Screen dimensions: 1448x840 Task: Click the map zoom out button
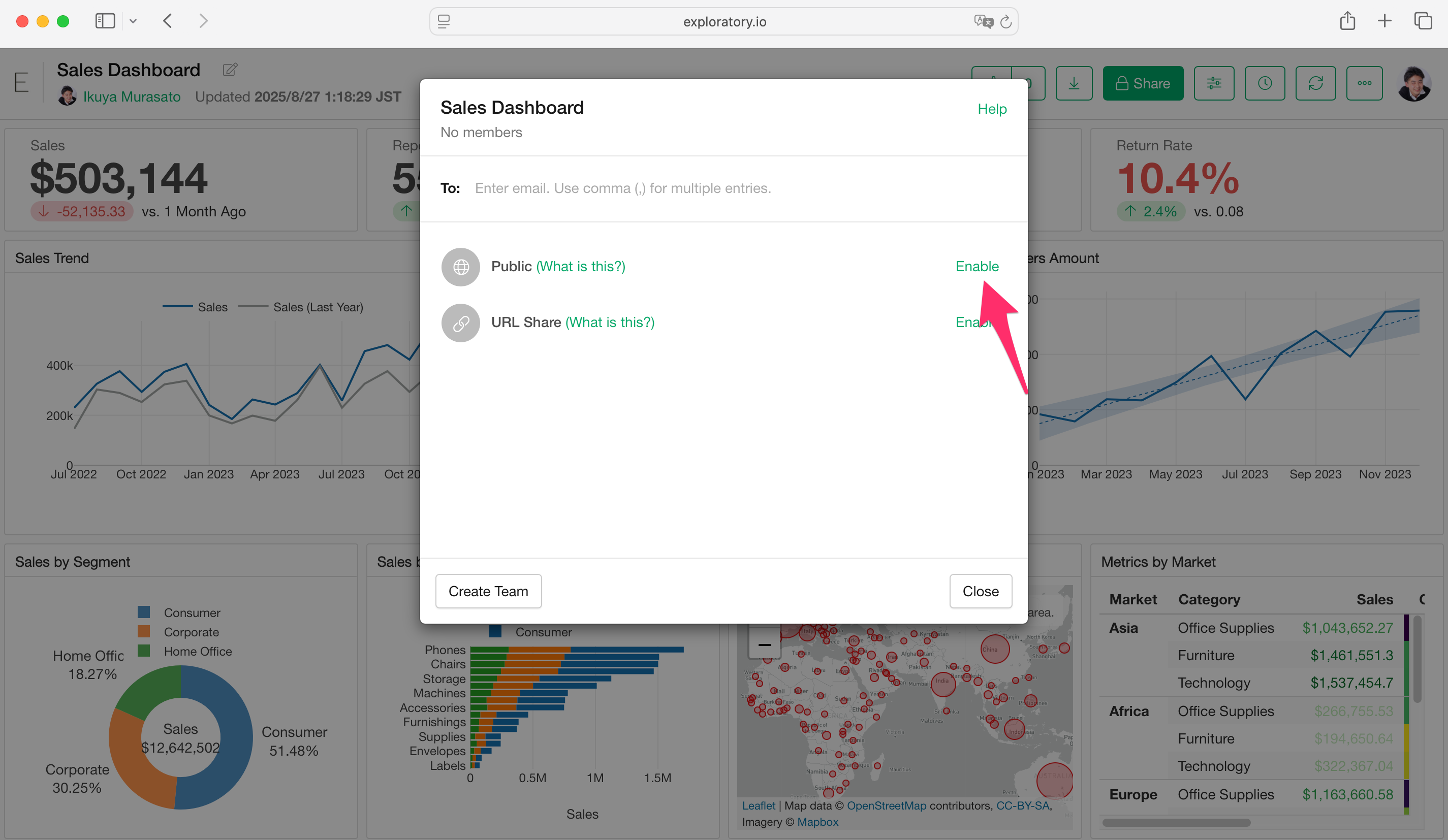pos(764,645)
